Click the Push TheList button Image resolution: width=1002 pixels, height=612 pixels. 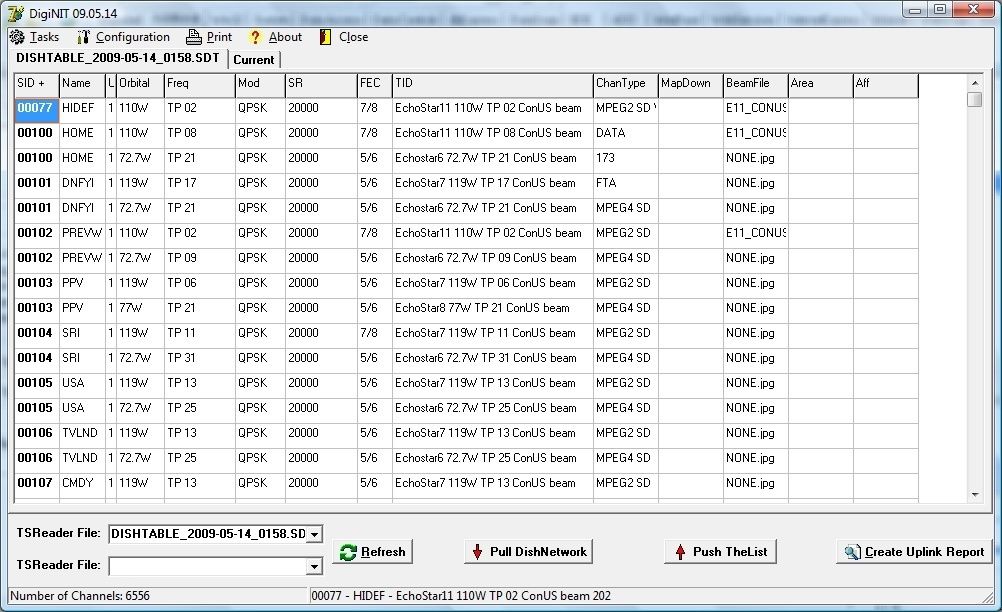click(720, 552)
